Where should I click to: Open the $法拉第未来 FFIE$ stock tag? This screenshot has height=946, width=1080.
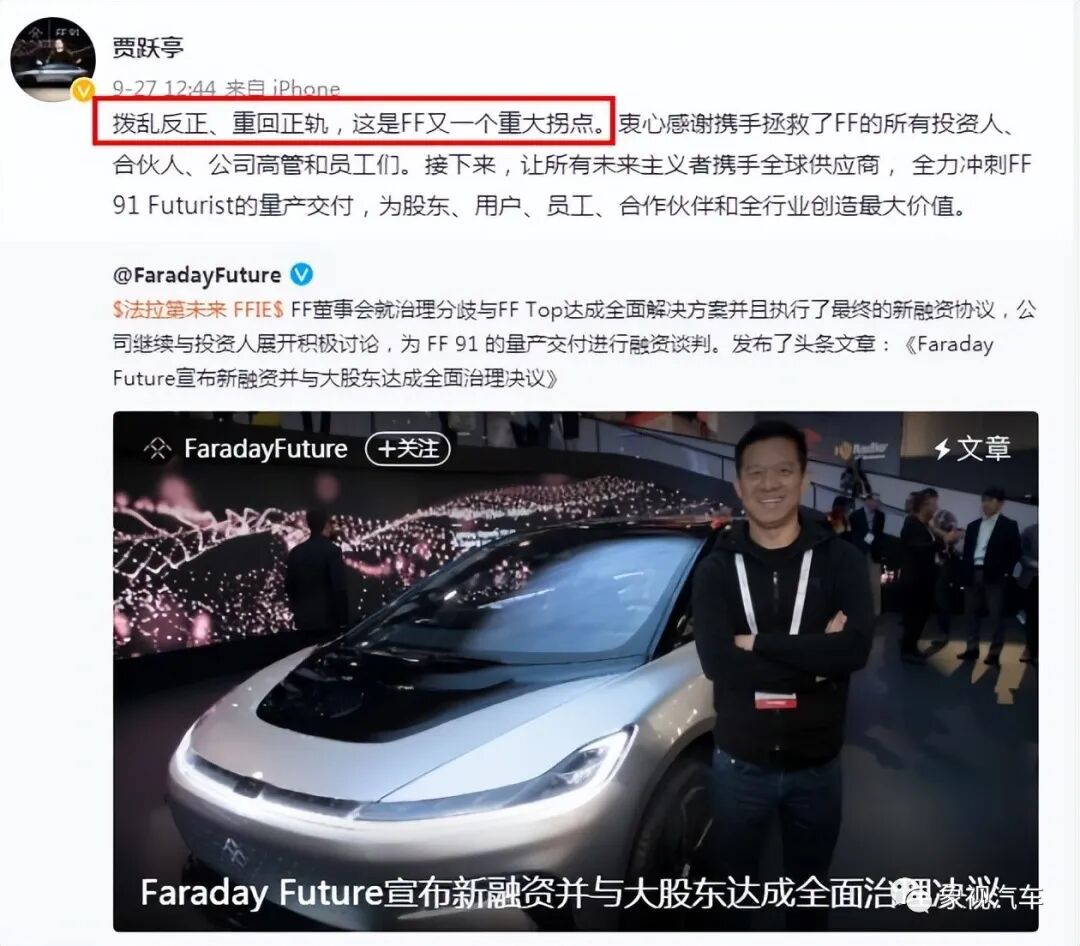click(198, 309)
